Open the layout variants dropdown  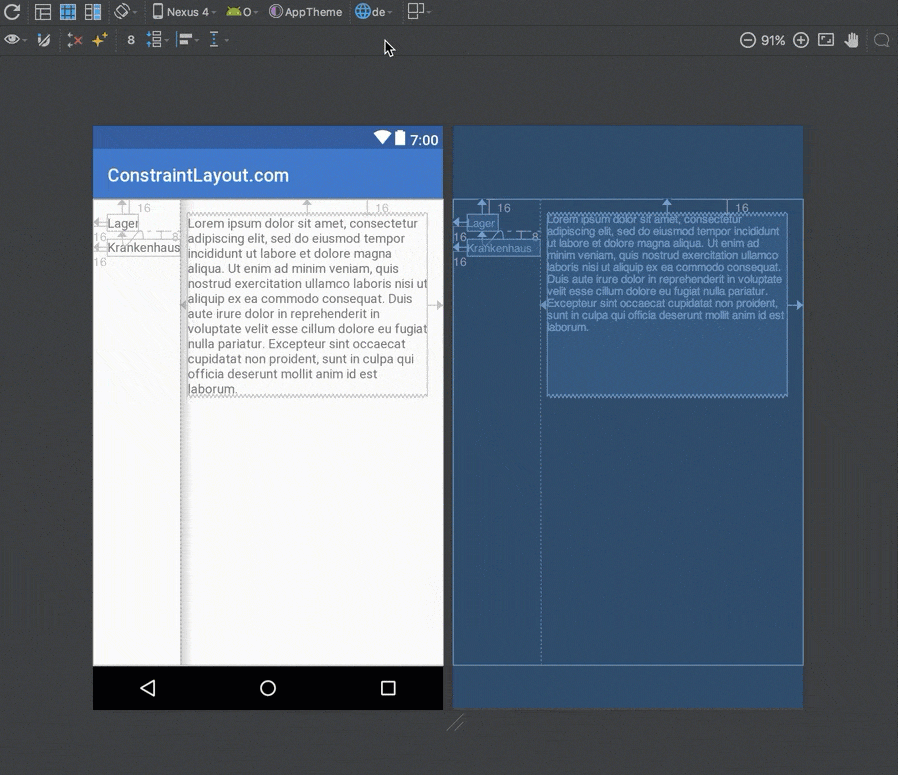click(418, 12)
